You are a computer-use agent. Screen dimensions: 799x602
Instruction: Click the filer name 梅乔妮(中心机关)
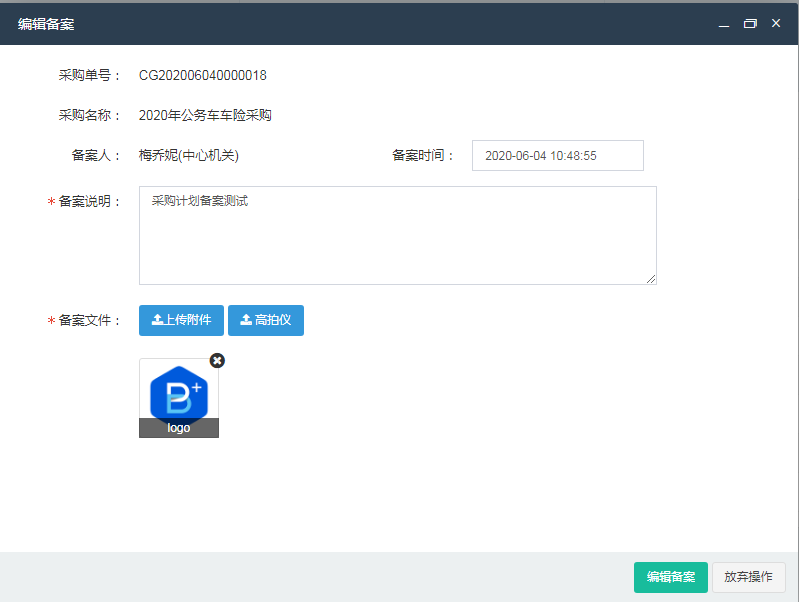click(x=189, y=155)
